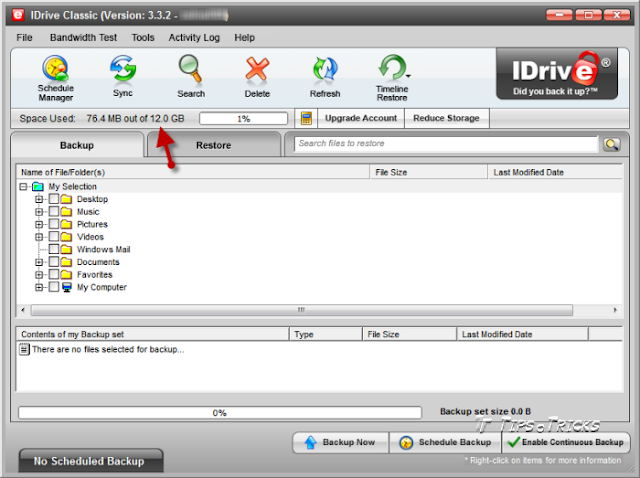Click the Favorites folder icon
Image resolution: width=640 pixels, height=478 pixels.
coord(66,275)
